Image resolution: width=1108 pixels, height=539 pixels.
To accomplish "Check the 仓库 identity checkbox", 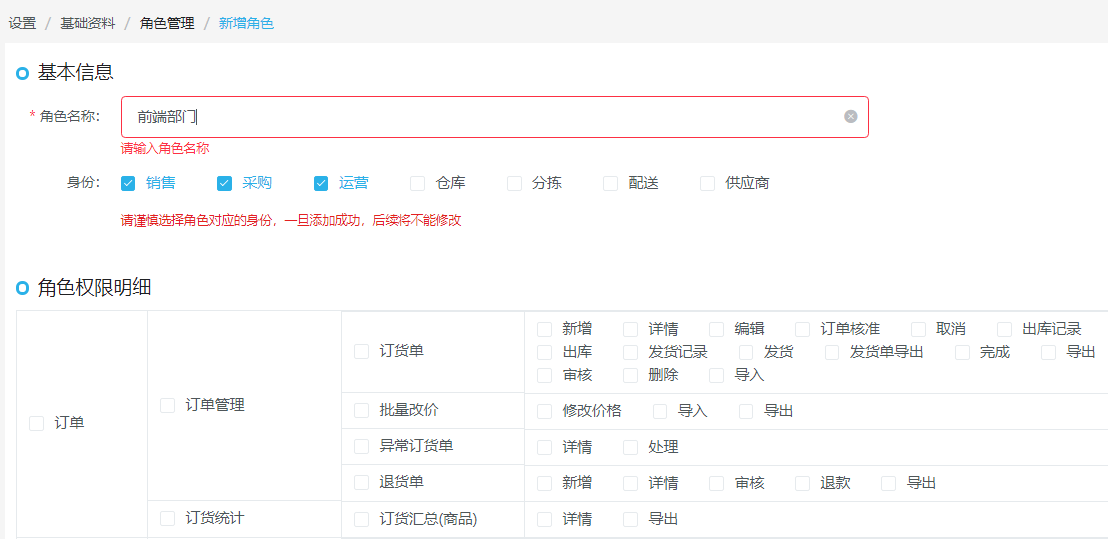I will click(418, 184).
